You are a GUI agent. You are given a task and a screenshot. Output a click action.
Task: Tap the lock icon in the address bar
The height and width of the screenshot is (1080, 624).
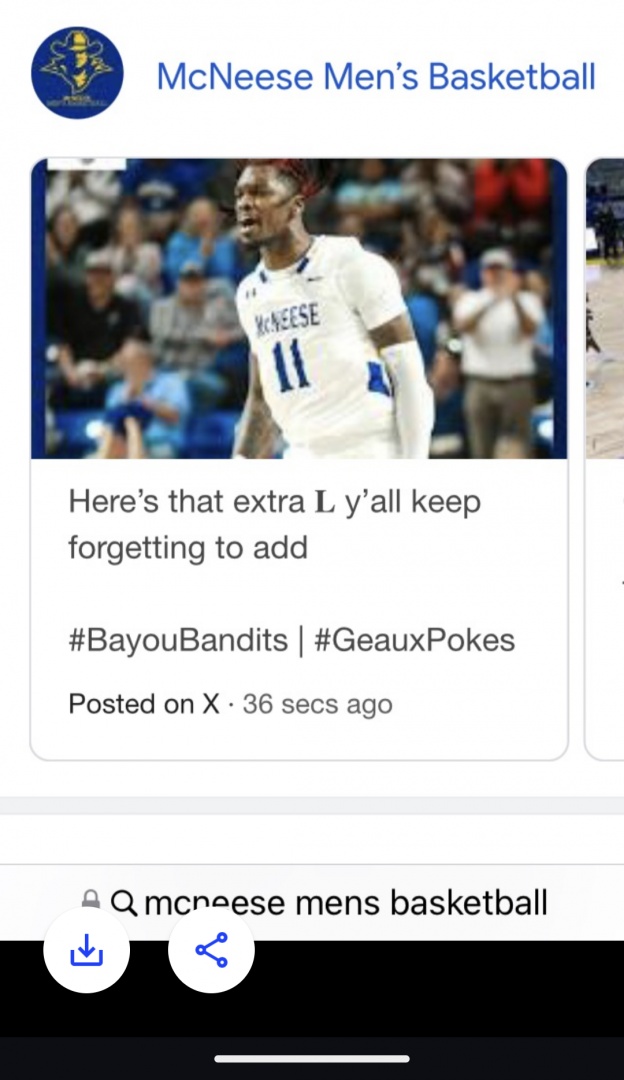(91, 901)
